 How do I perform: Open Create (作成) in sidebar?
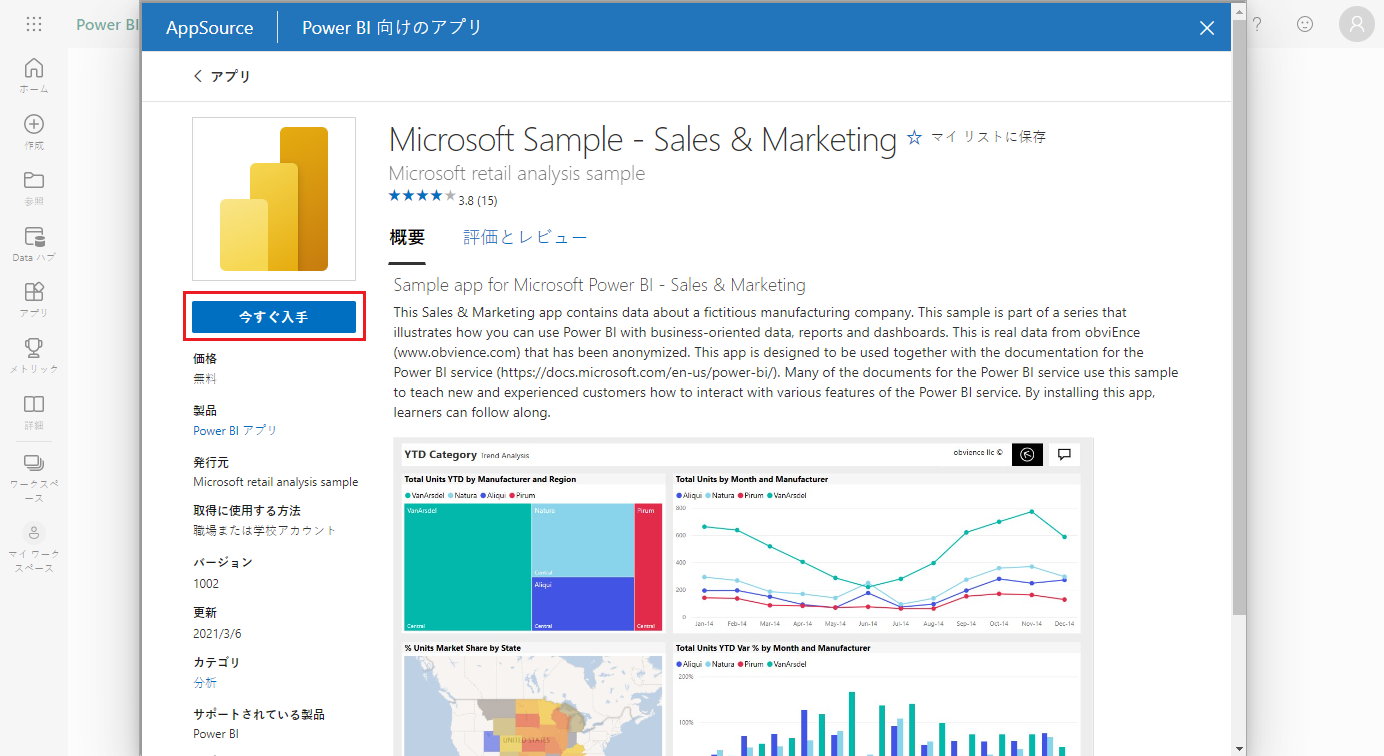click(34, 132)
